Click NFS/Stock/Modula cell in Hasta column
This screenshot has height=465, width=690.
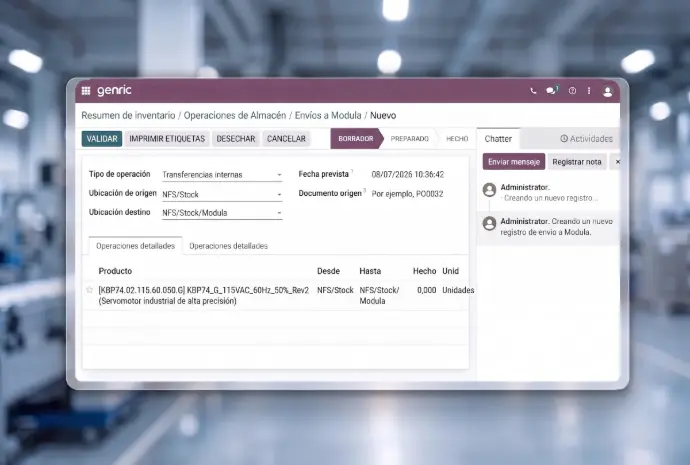point(379,296)
